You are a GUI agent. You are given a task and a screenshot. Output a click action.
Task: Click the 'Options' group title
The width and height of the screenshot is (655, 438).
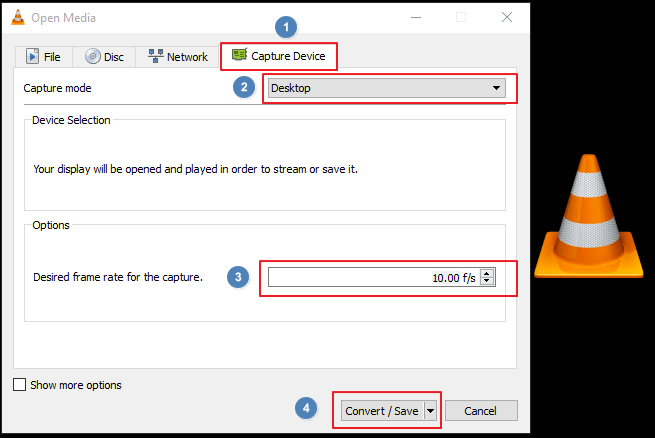point(51,225)
